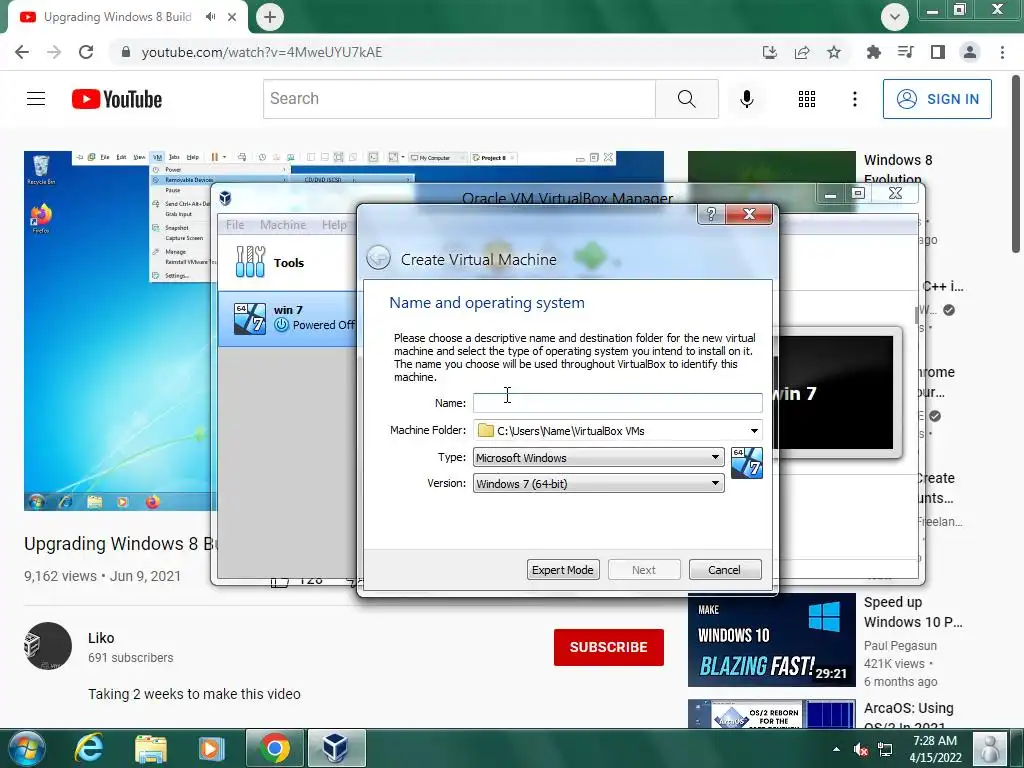The width and height of the screenshot is (1024, 768).
Task: Open Machine menu in VirtualBox Manager
Action: 283,225
